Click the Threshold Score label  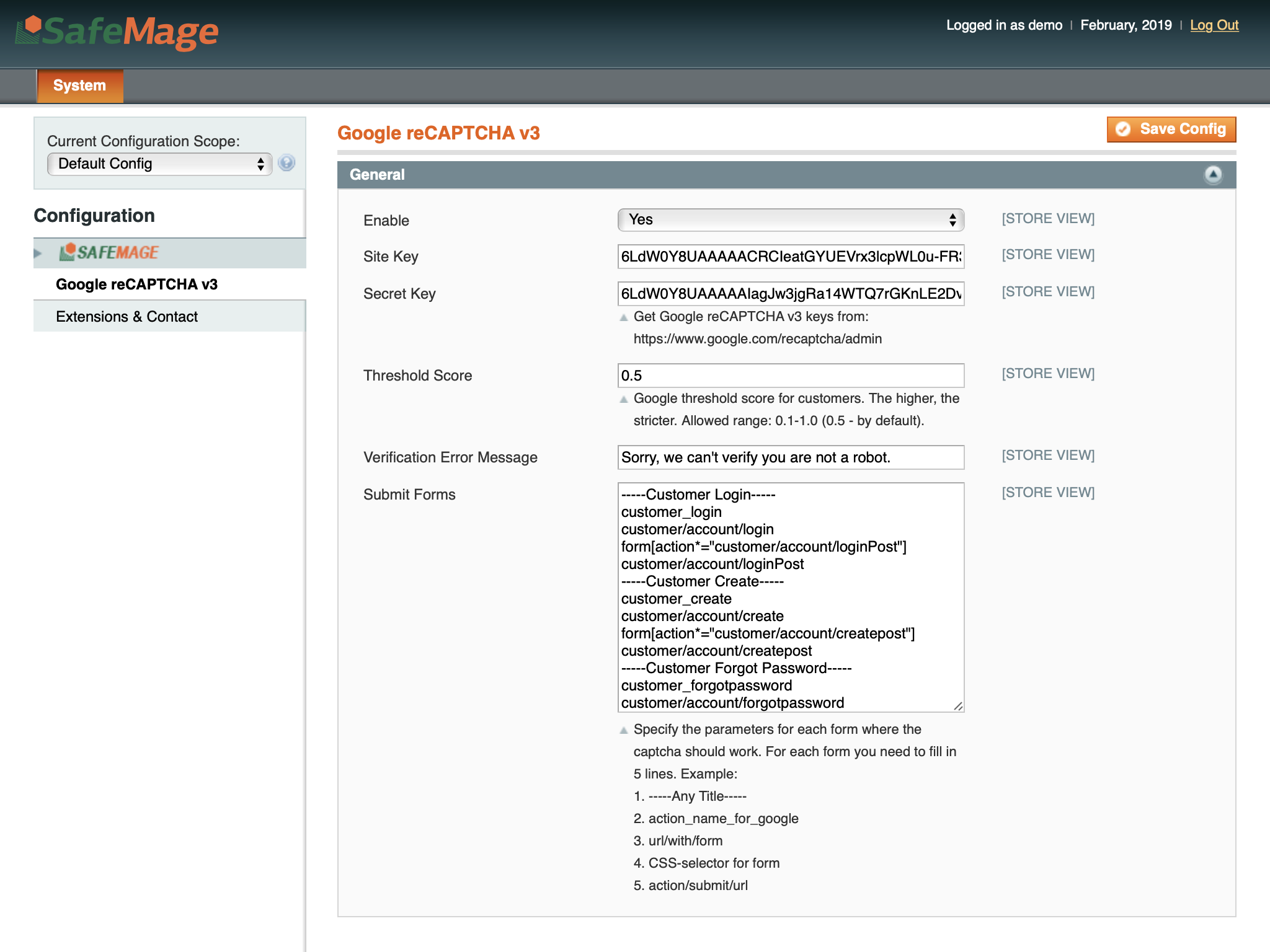coord(417,376)
